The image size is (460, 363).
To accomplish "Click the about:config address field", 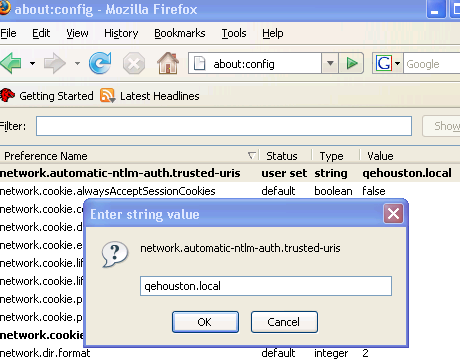I will pos(255,63).
